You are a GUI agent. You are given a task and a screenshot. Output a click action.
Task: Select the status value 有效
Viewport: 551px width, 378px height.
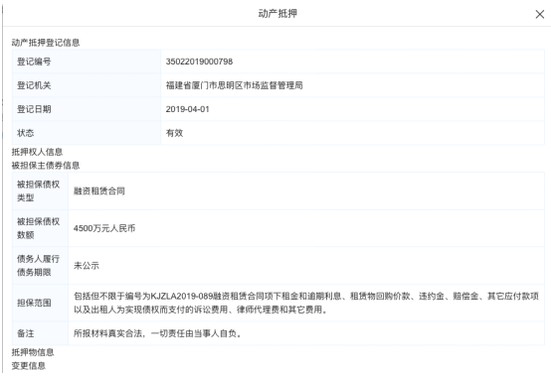pos(174,133)
